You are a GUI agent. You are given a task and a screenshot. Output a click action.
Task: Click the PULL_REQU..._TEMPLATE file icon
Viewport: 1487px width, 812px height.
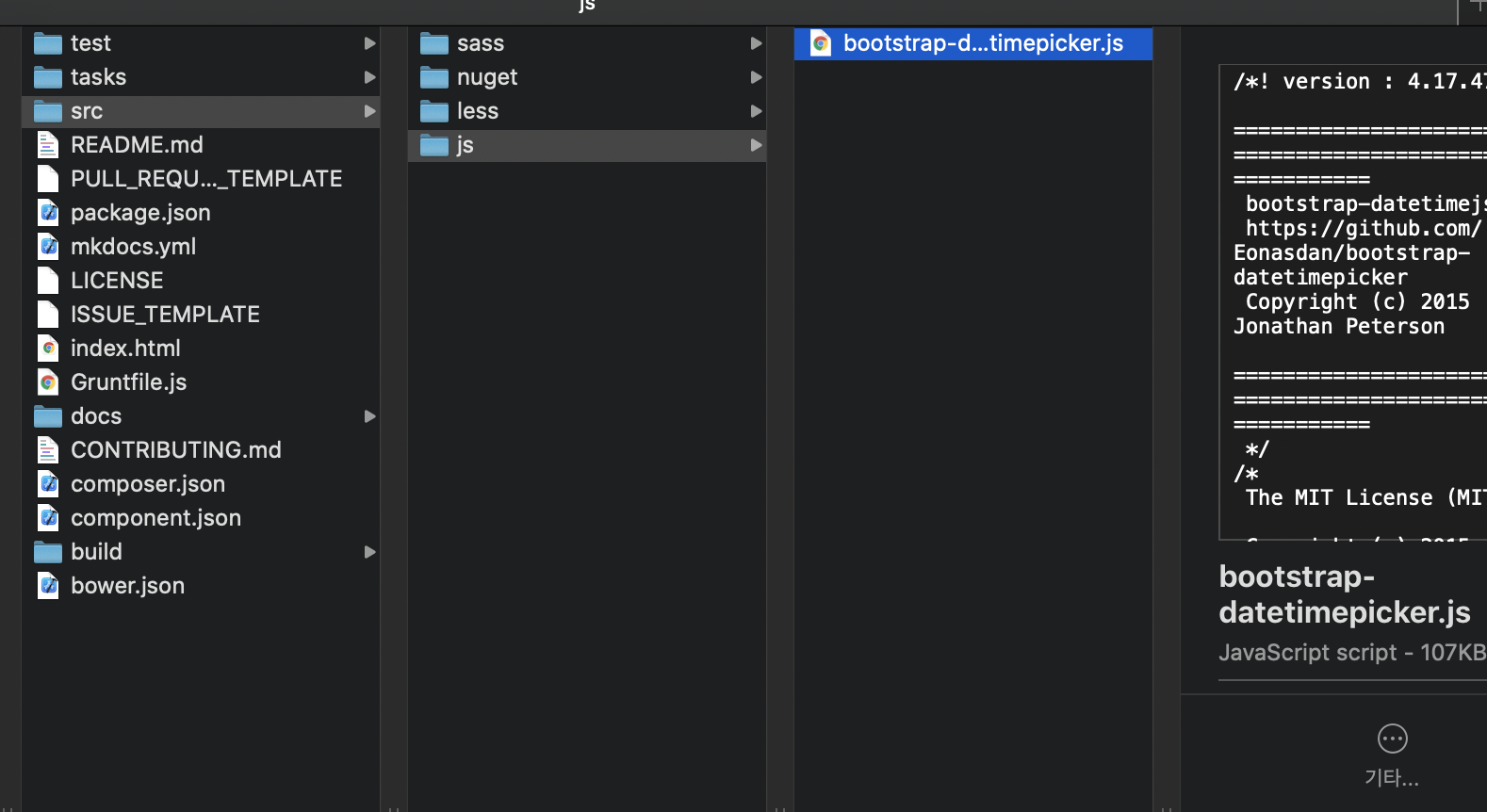48,179
